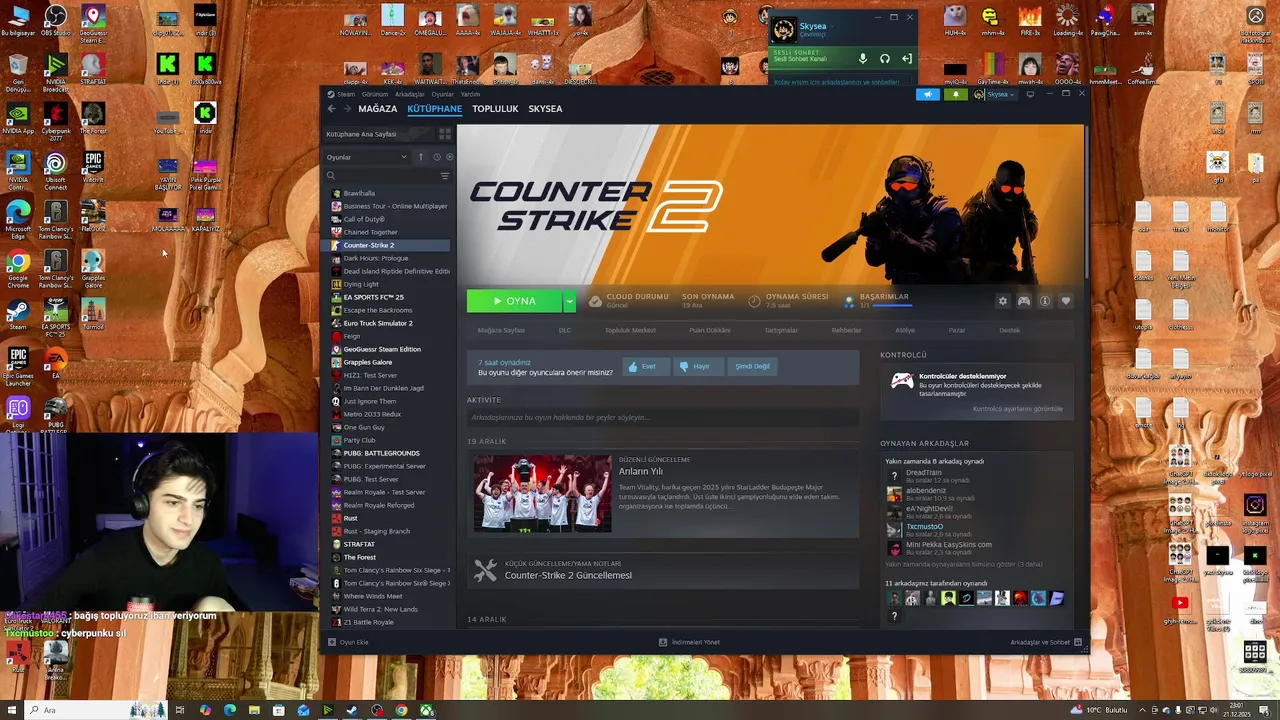This screenshot has width=1280, height=720.
Task: Click the ready-to-play filter icon
Action: click(449, 157)
